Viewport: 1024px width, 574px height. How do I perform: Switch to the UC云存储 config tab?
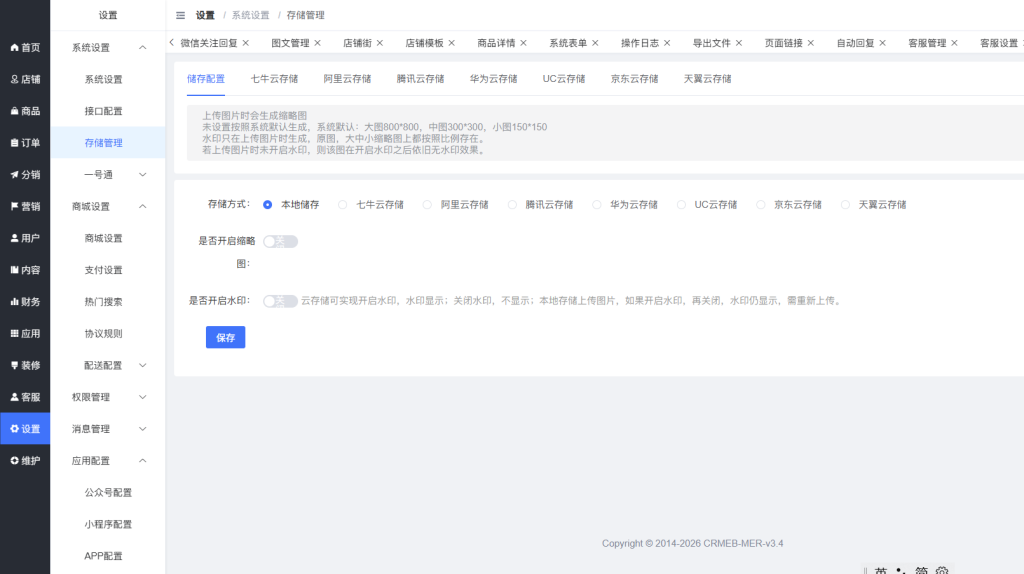pyautogui.click(x=564, y=79)
